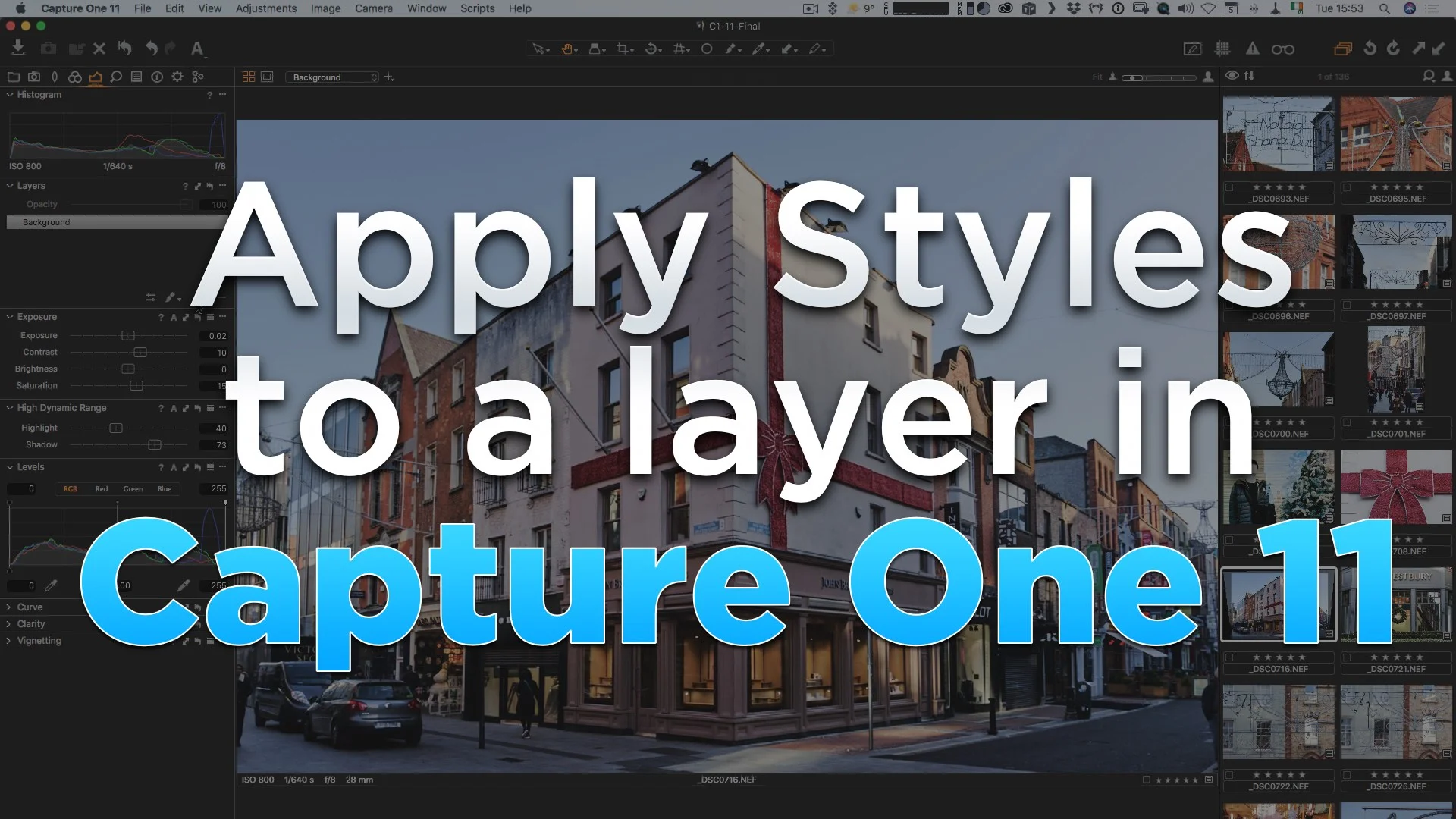
Task: Open the Color tool tab
Action: pos(74,77)
